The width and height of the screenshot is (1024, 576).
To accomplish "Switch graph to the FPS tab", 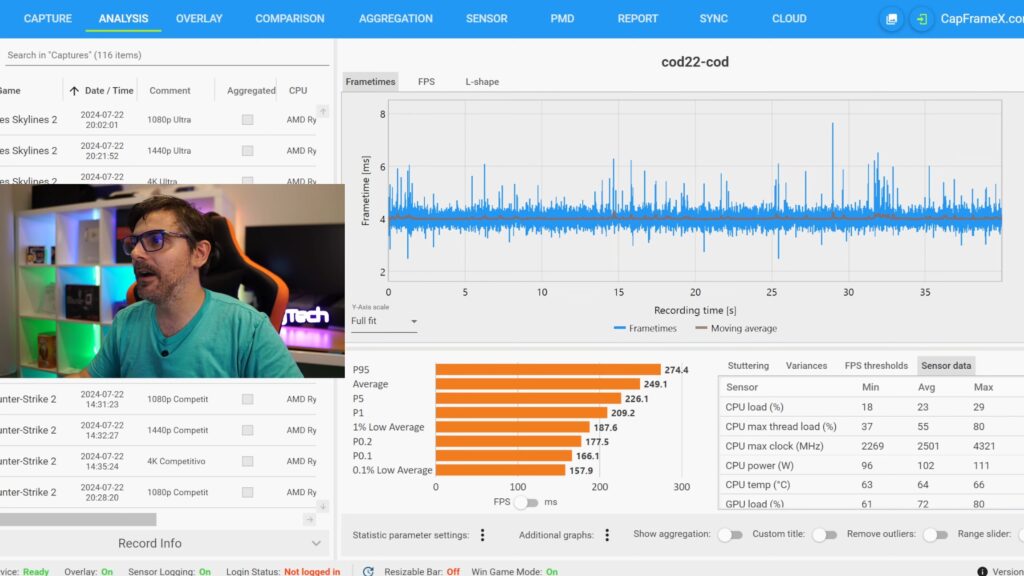I will tap(426, 82).
